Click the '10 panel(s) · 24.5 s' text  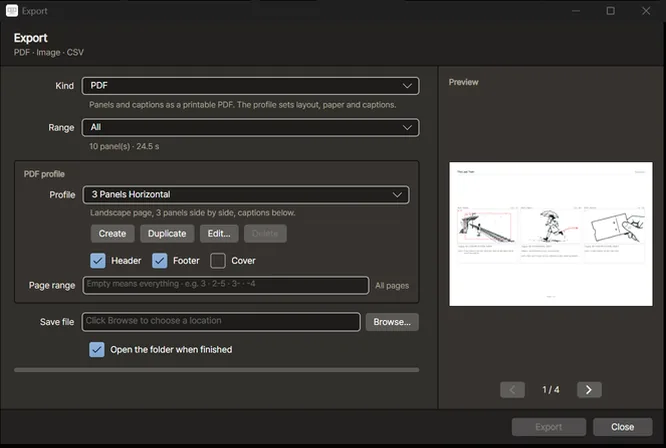124,146
